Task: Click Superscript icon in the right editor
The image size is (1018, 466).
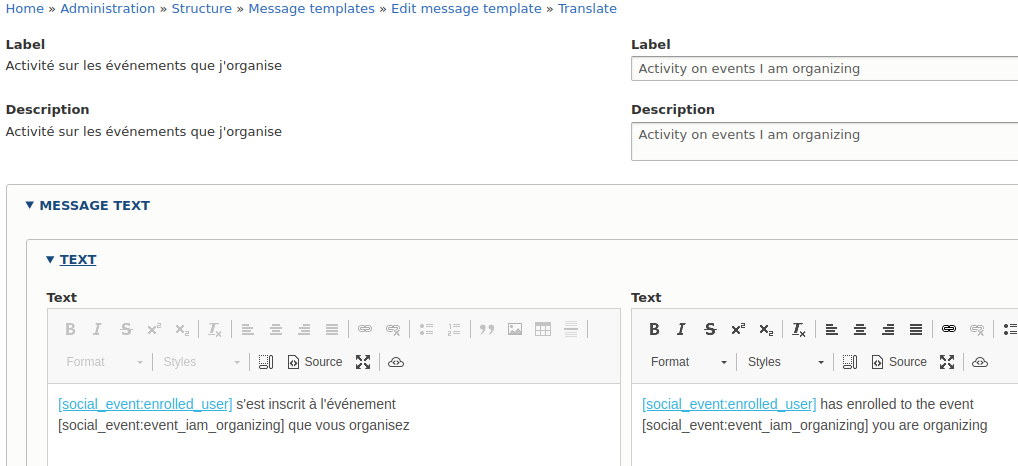Action: [738, 330]
